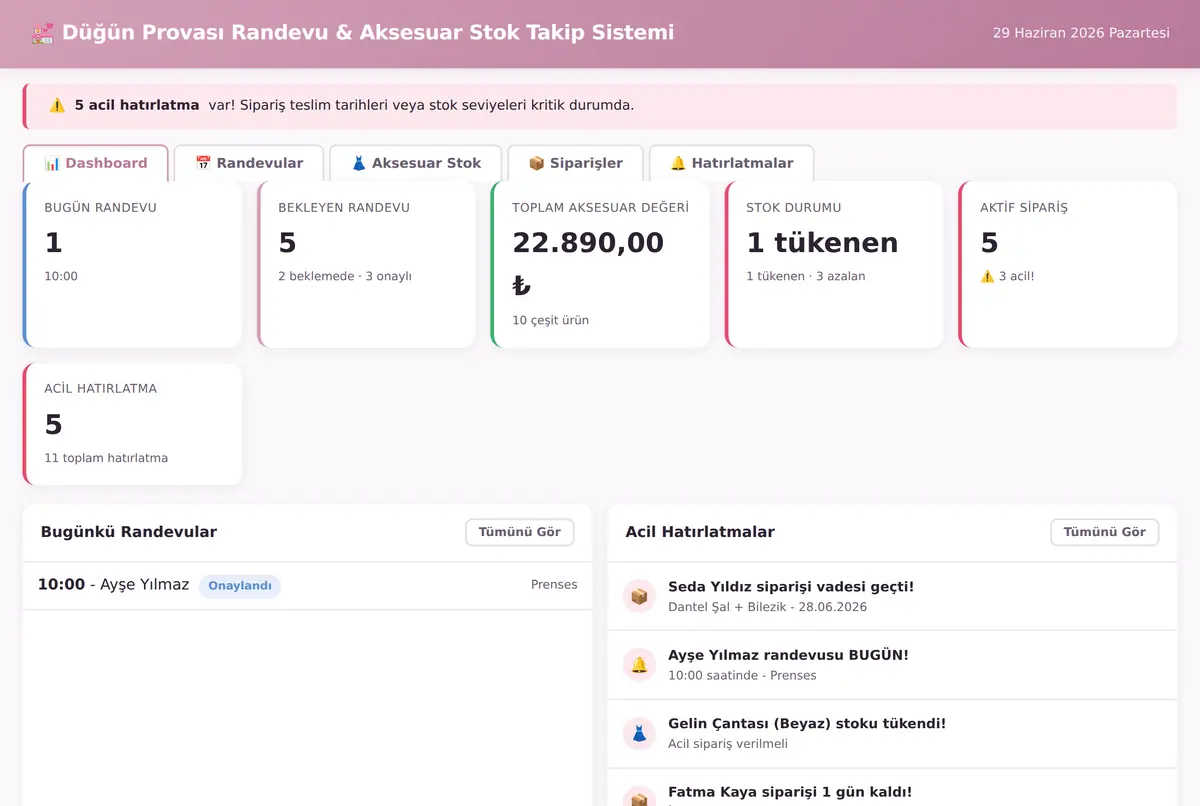The height and width of the screenshot is (806, 1200).
Task: Click the date 29 Haziran 2026 Pazartesi
Action: click(x=1081, y=33)
